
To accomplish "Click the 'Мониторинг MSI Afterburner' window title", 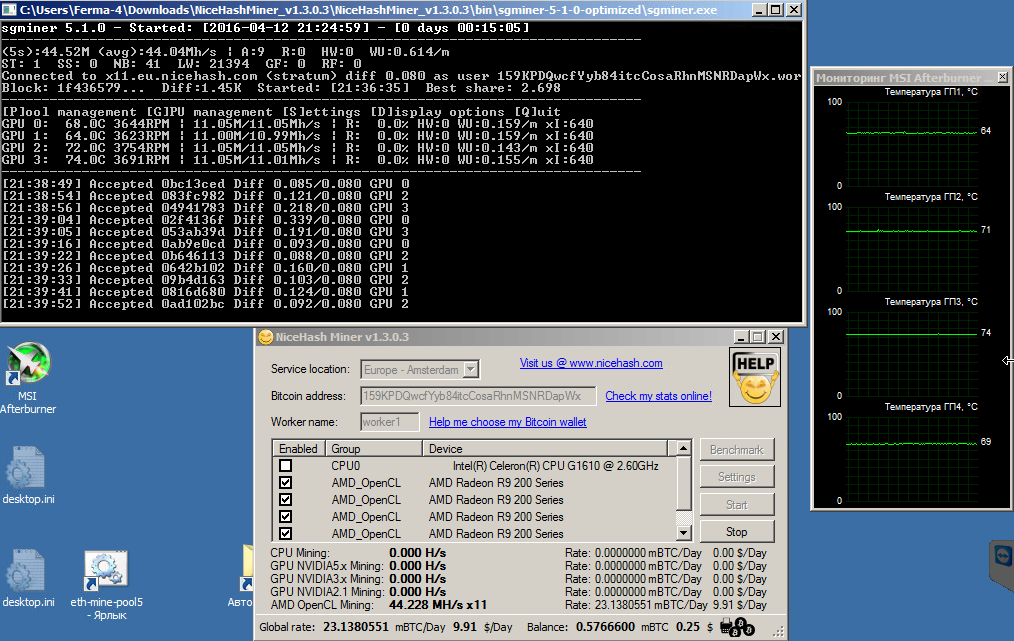I will [x=903, y=78].
